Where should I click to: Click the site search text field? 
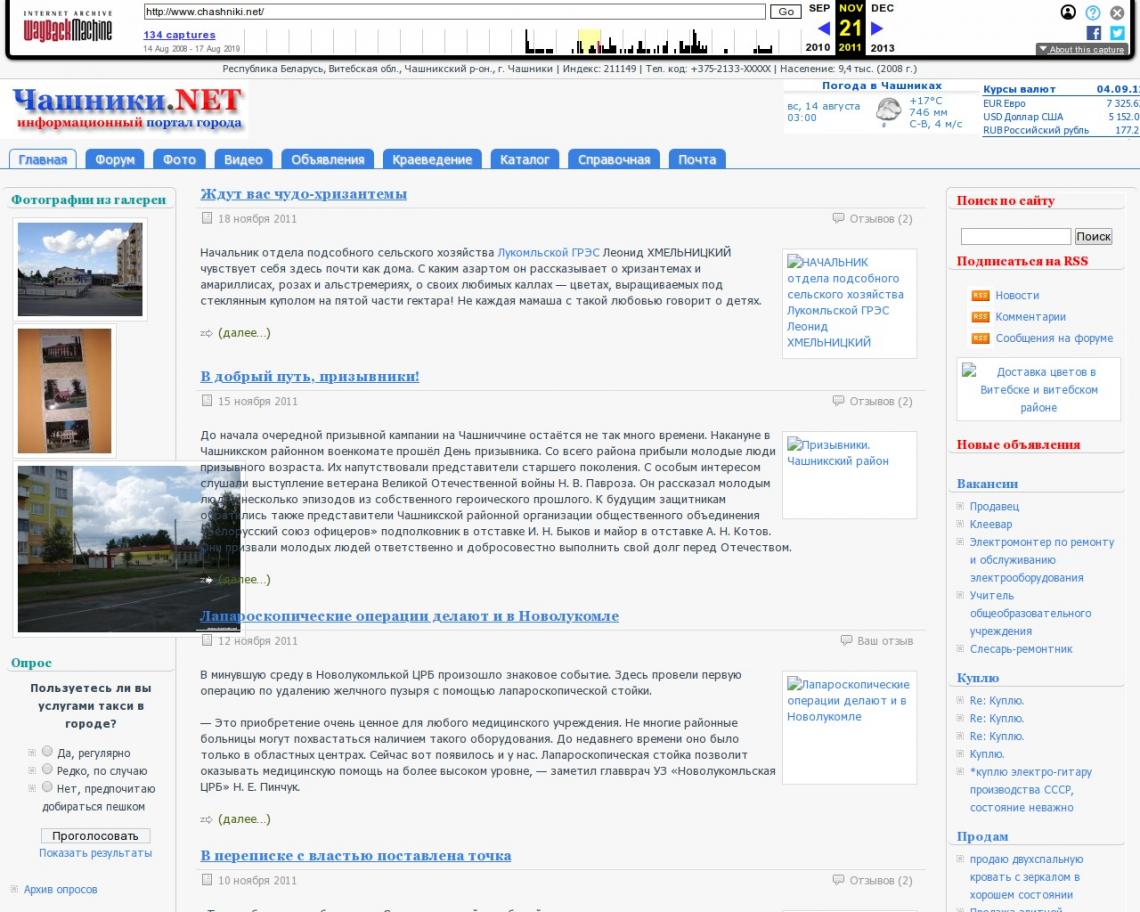coord(1016,236)
